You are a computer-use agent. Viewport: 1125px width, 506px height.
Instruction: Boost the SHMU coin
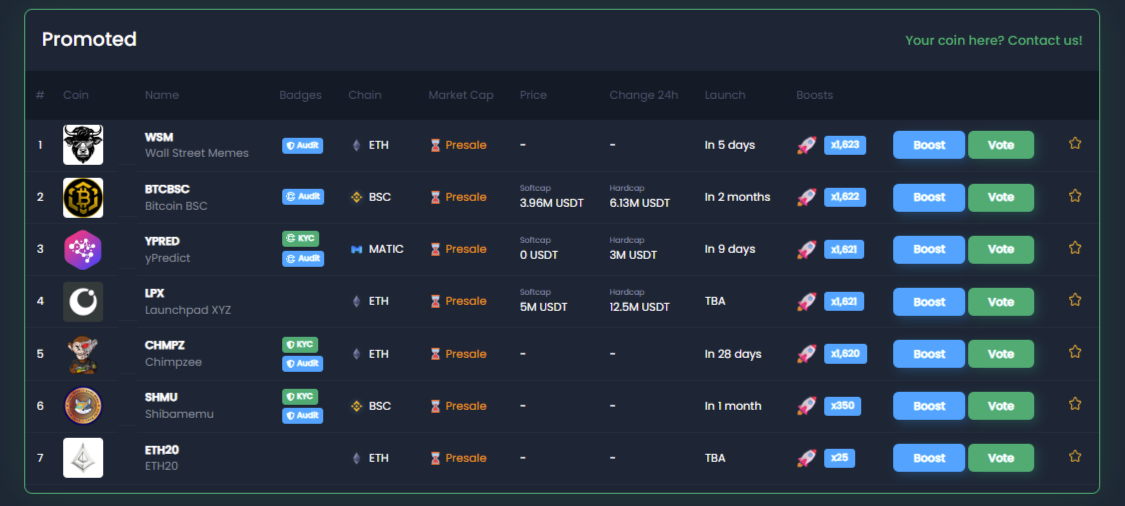[929, 406]
